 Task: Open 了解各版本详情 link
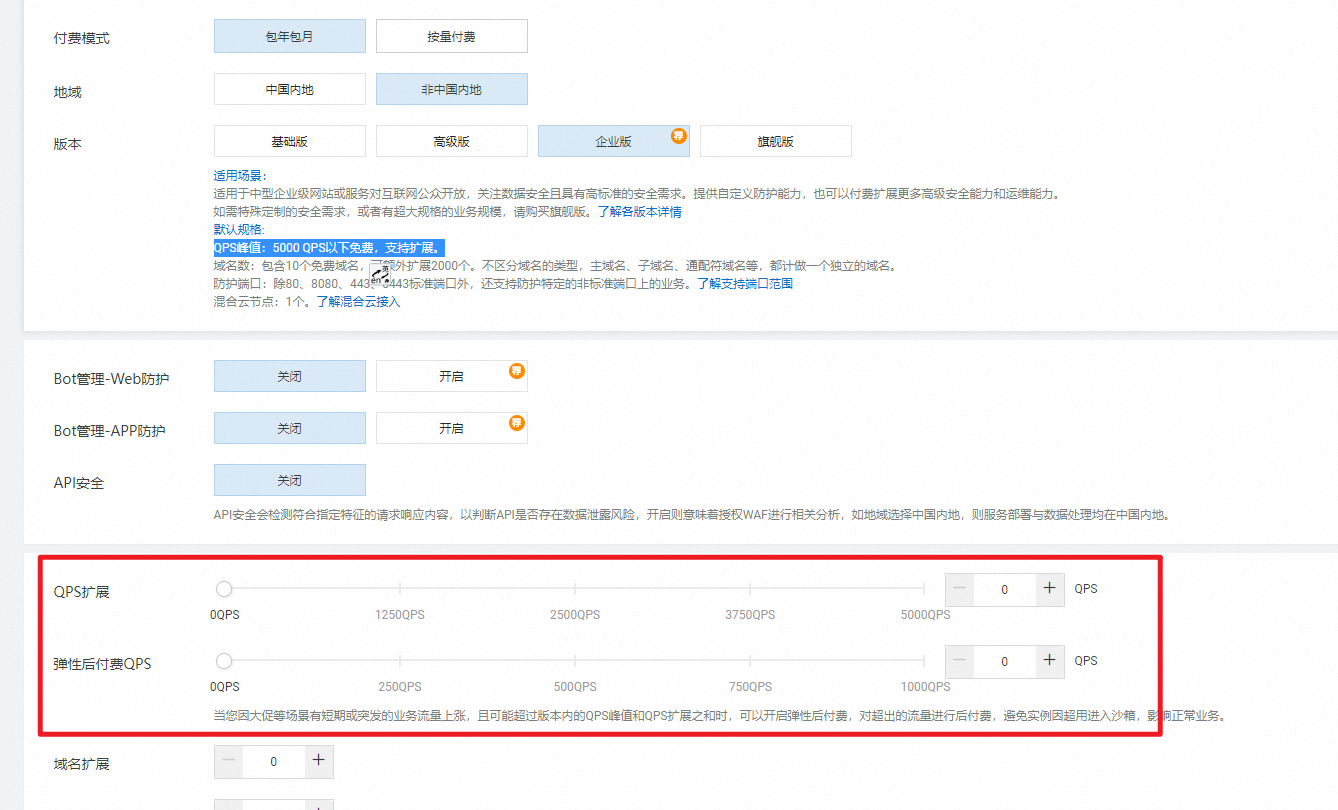640,212
